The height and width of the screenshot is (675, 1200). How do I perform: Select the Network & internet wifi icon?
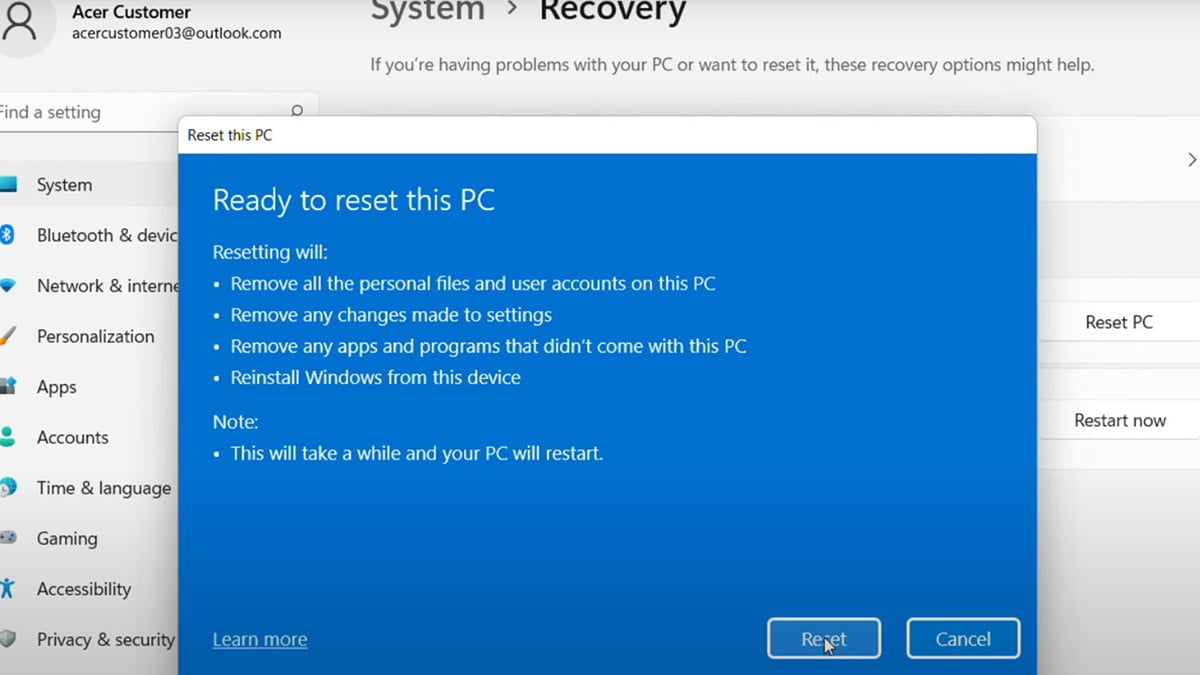7,286
